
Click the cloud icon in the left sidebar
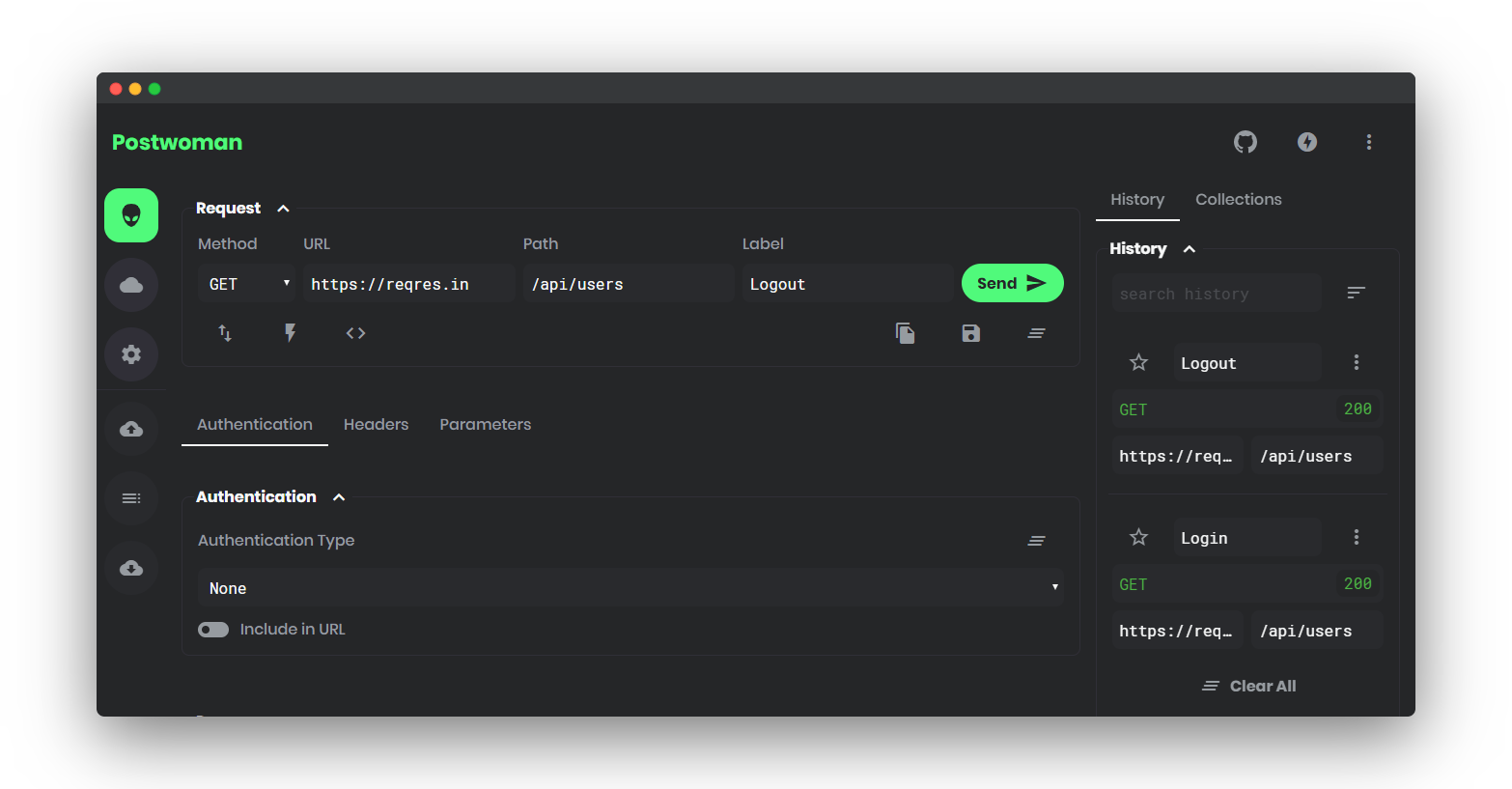[130, 285]
